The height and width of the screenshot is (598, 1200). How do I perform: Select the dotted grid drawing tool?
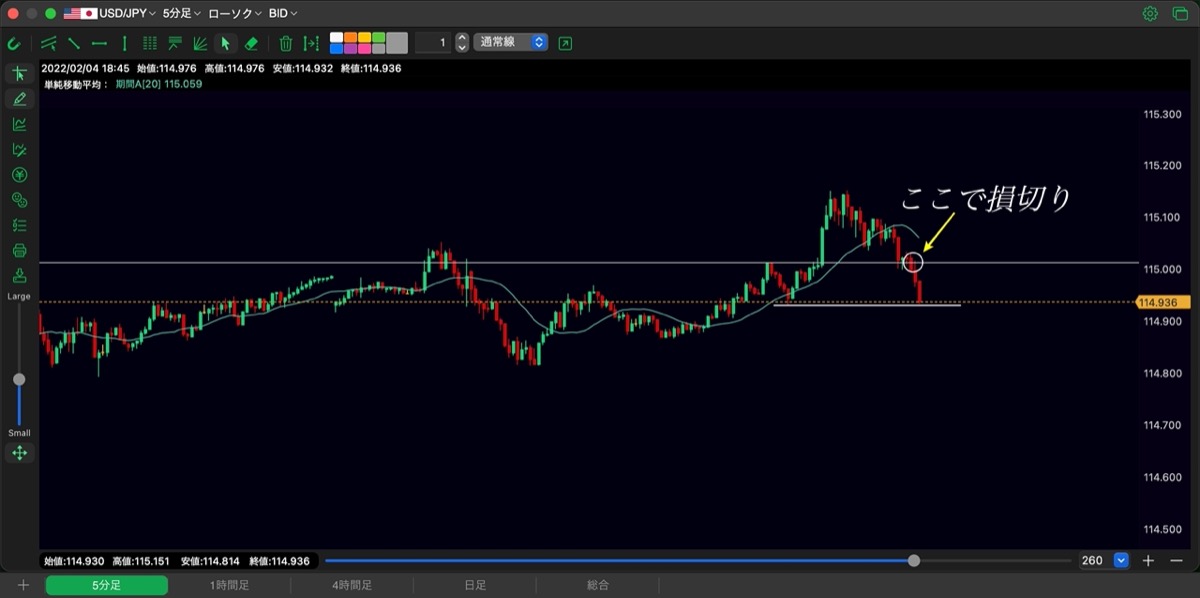point(150,43)
